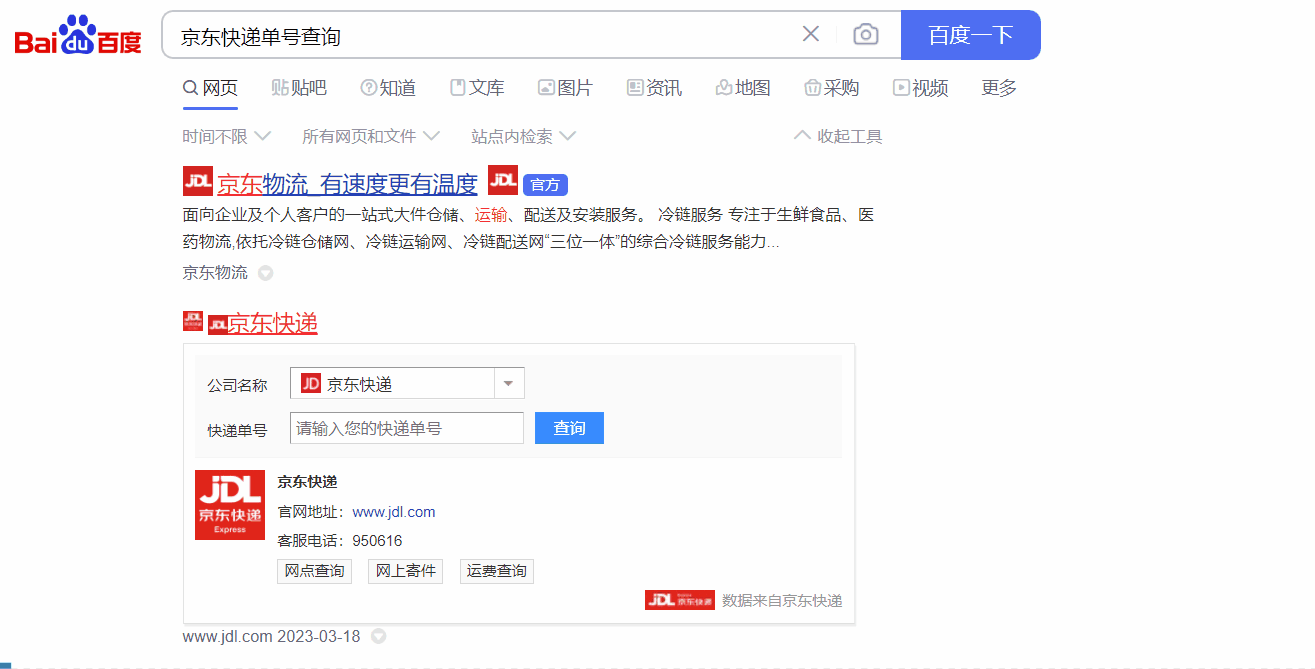Click feedback icon beside www.jdl.com date
Viewport: 1315px width, 669px height.
(378, 636)
